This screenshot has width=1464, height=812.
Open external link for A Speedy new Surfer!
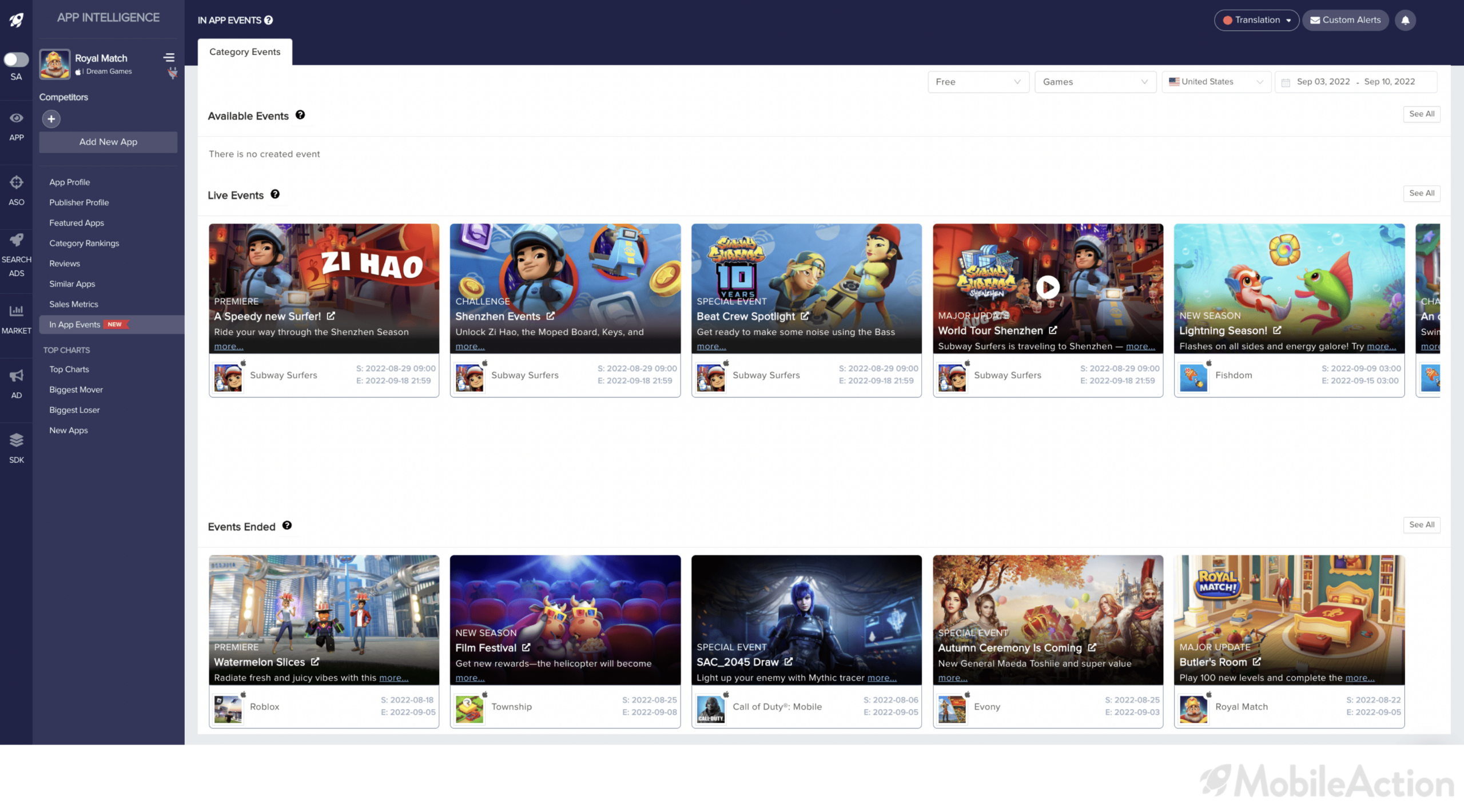pos(331,316)
